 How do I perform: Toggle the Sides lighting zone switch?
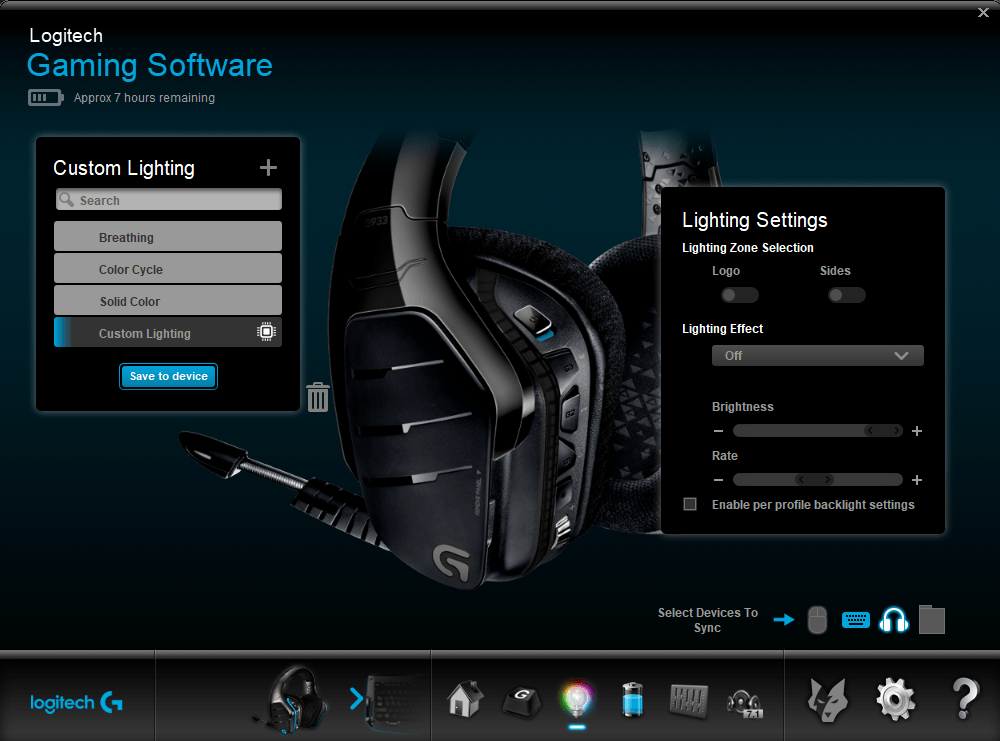pos(846,295)
